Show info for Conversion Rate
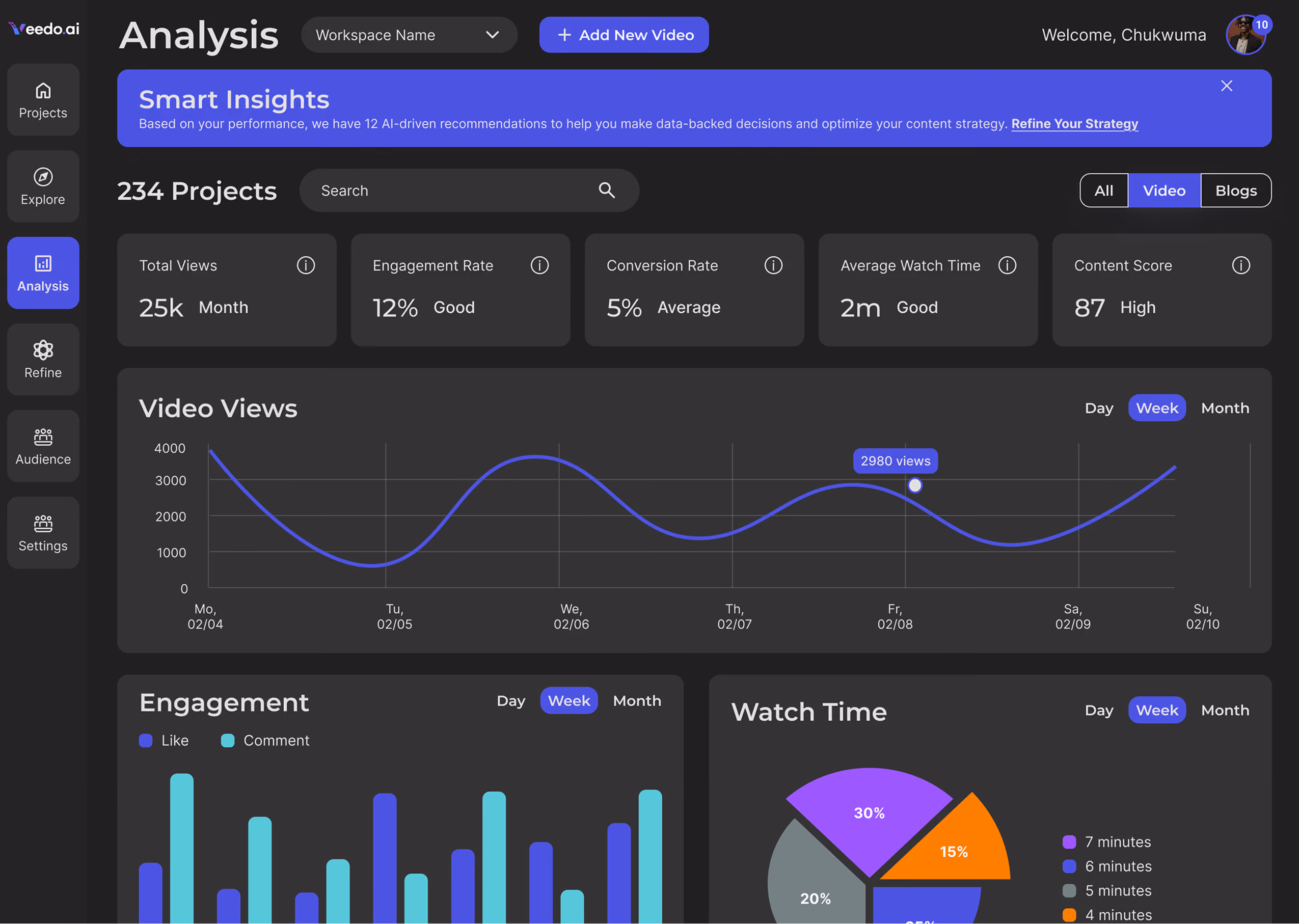Screen dimensions: 1299x924 (773, 265)
